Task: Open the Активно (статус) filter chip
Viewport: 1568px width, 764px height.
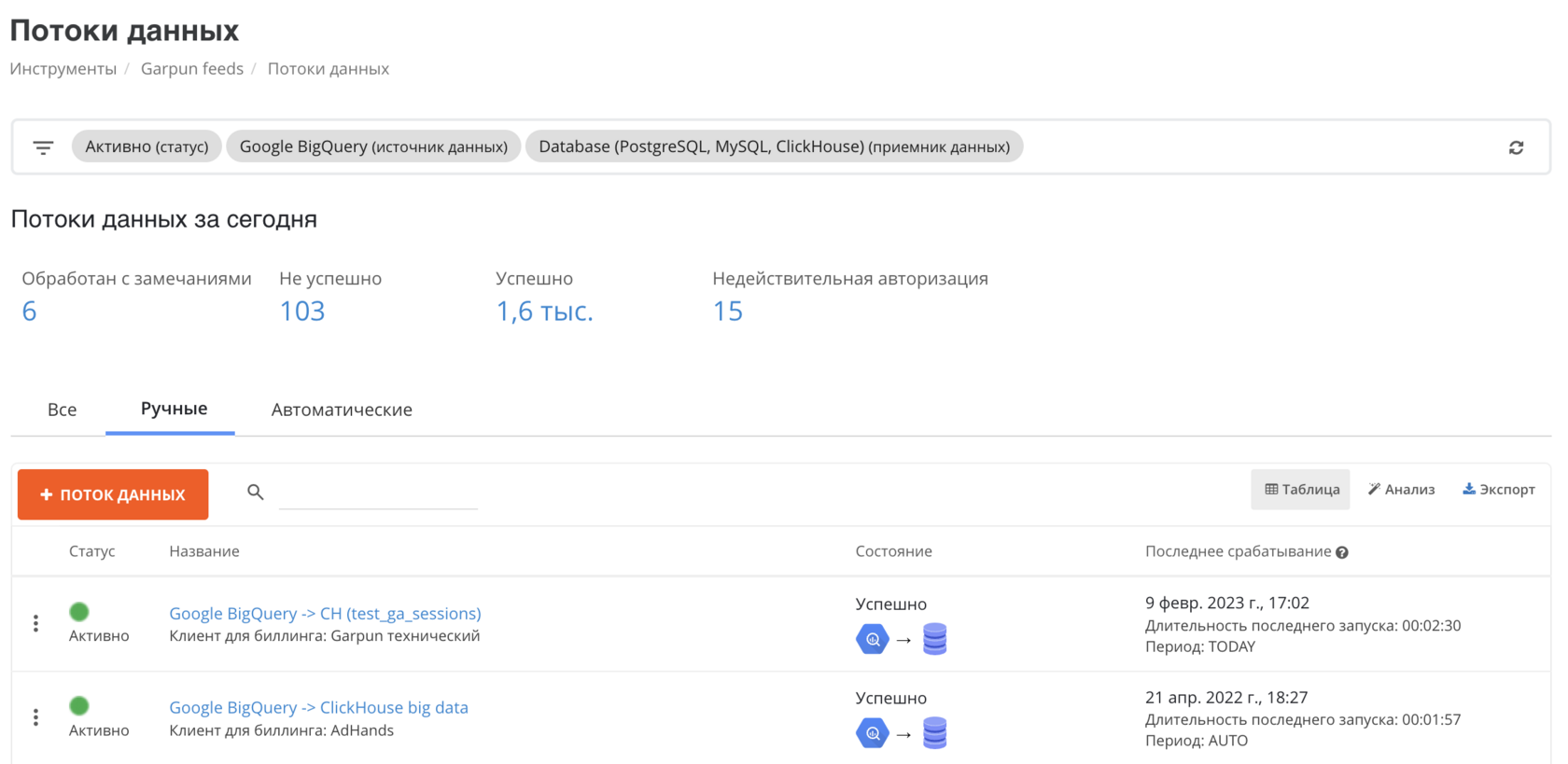Action: coord(147,146)
